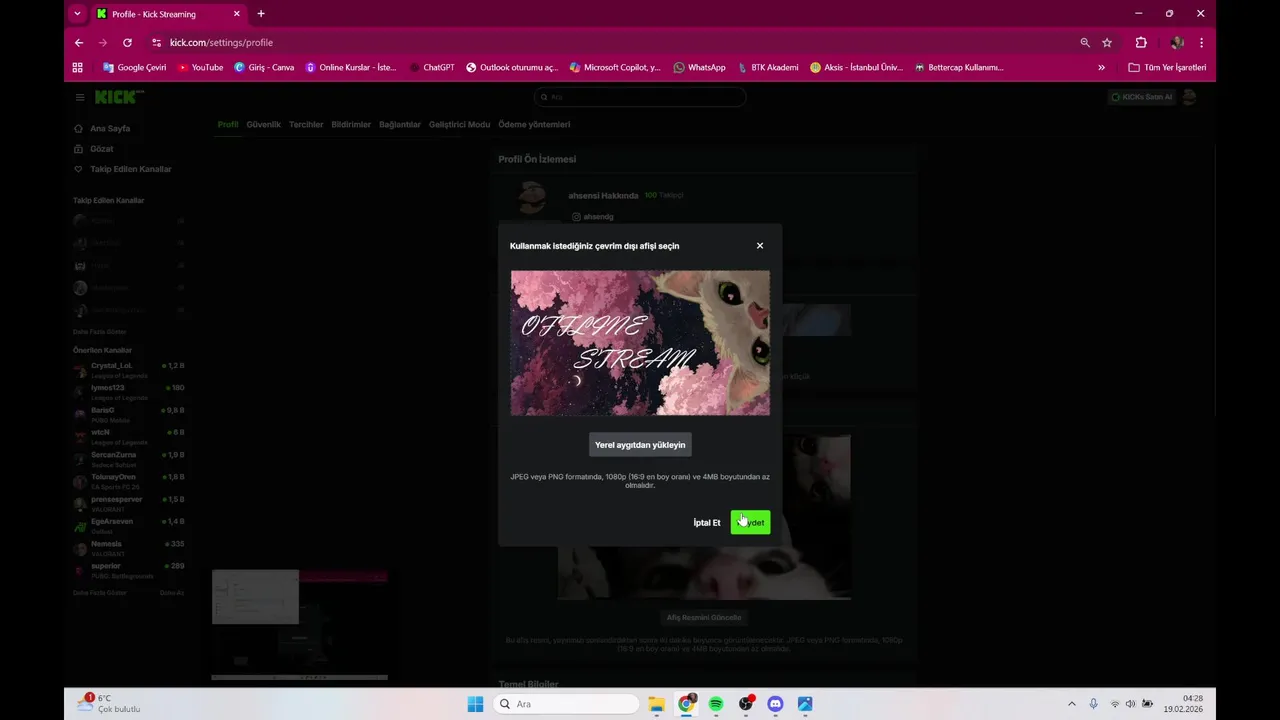Reload the page with refresh icon
Viewport: 1280px width, 720px height.
point(127,43)
